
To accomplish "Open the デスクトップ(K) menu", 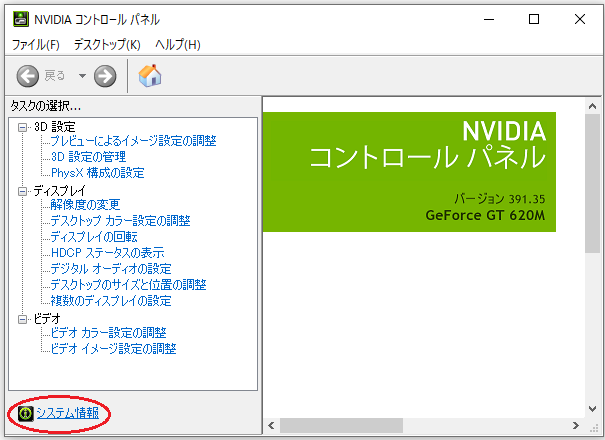I will [107, 45].
